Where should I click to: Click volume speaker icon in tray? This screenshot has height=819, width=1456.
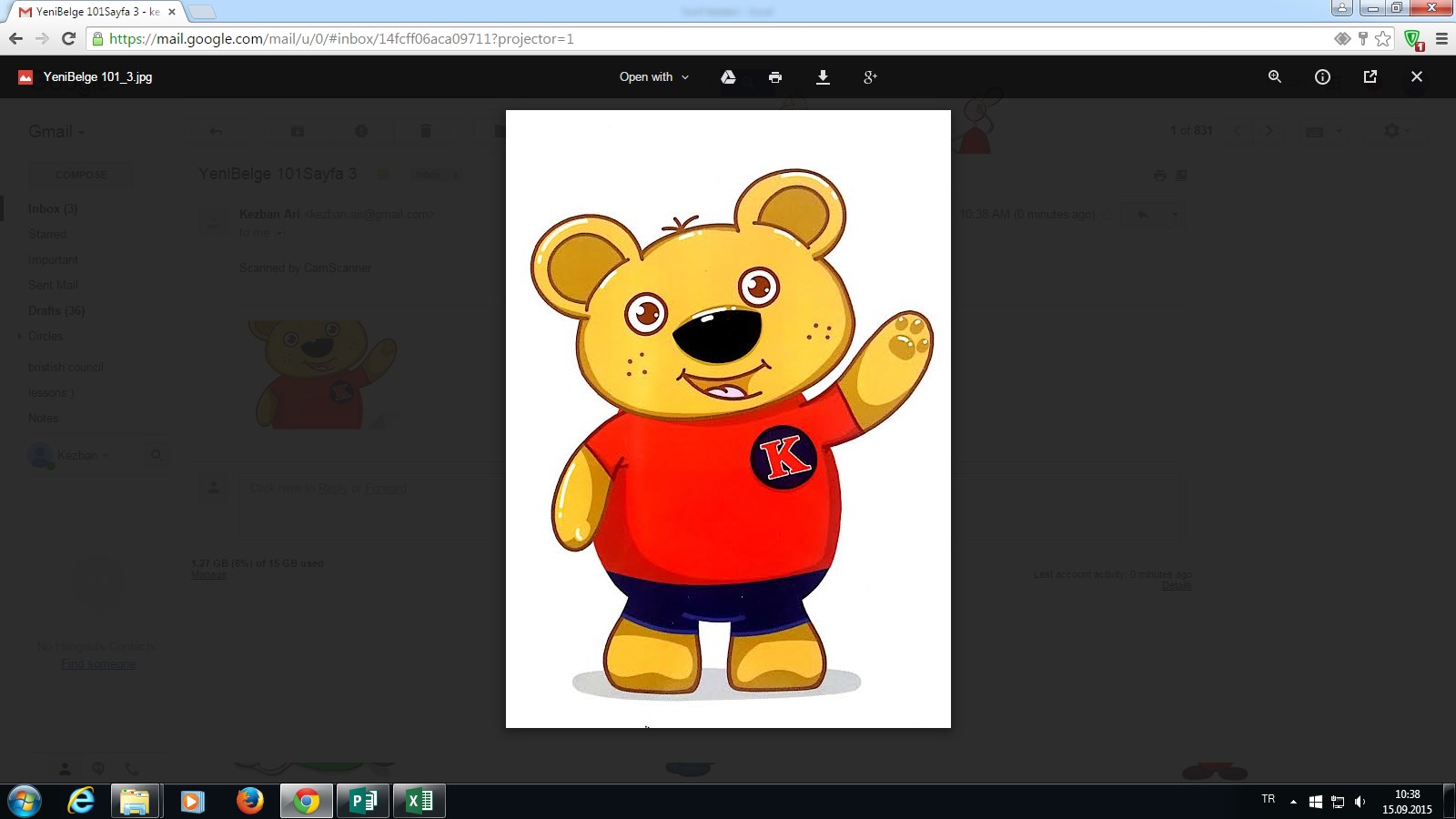(1360, 802)
